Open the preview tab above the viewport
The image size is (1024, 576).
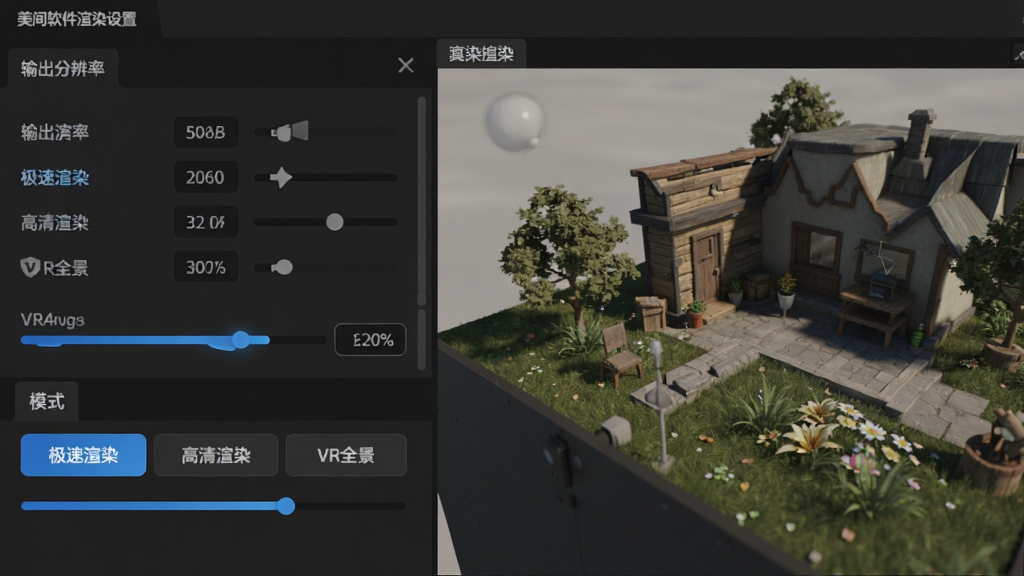coord(481,54)
